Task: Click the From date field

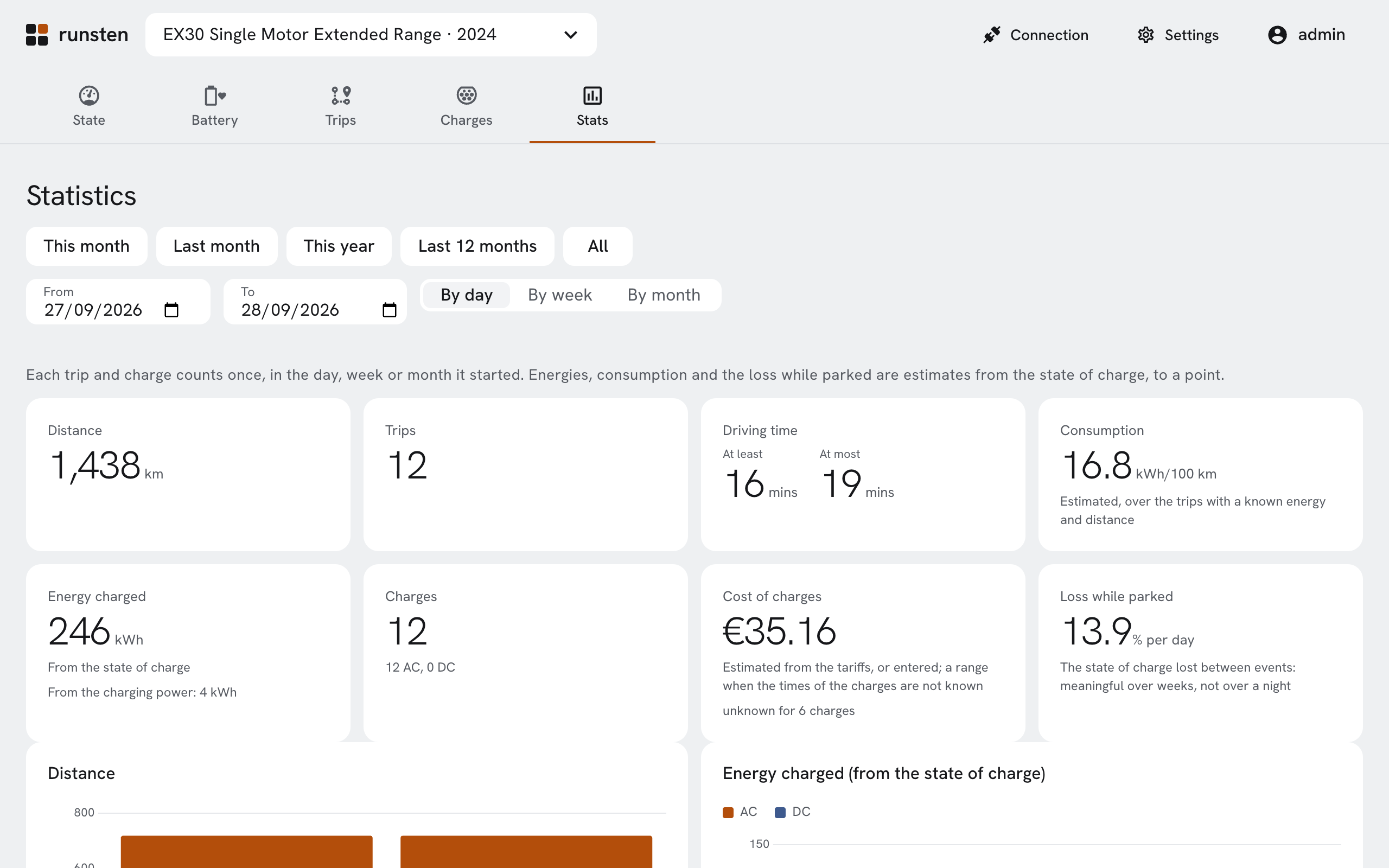Action: pos(118,302)
